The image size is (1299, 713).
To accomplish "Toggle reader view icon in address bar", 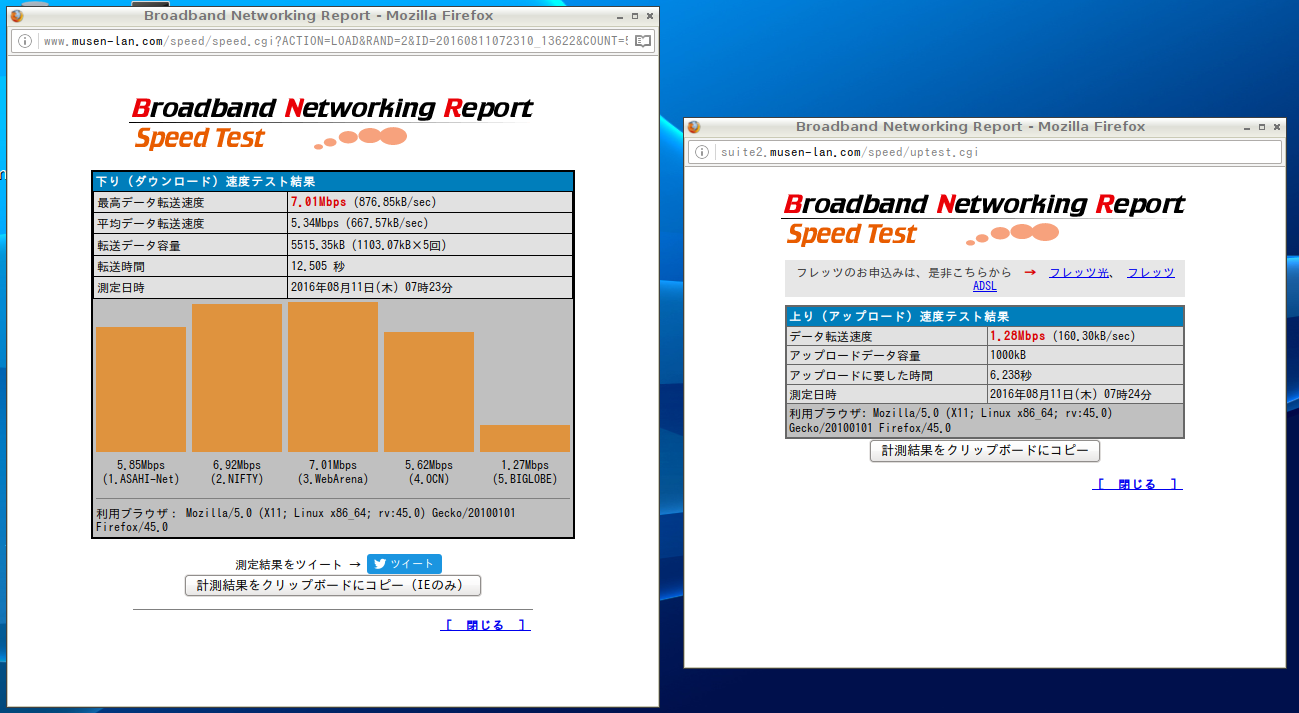I will [x=642, y=41].
